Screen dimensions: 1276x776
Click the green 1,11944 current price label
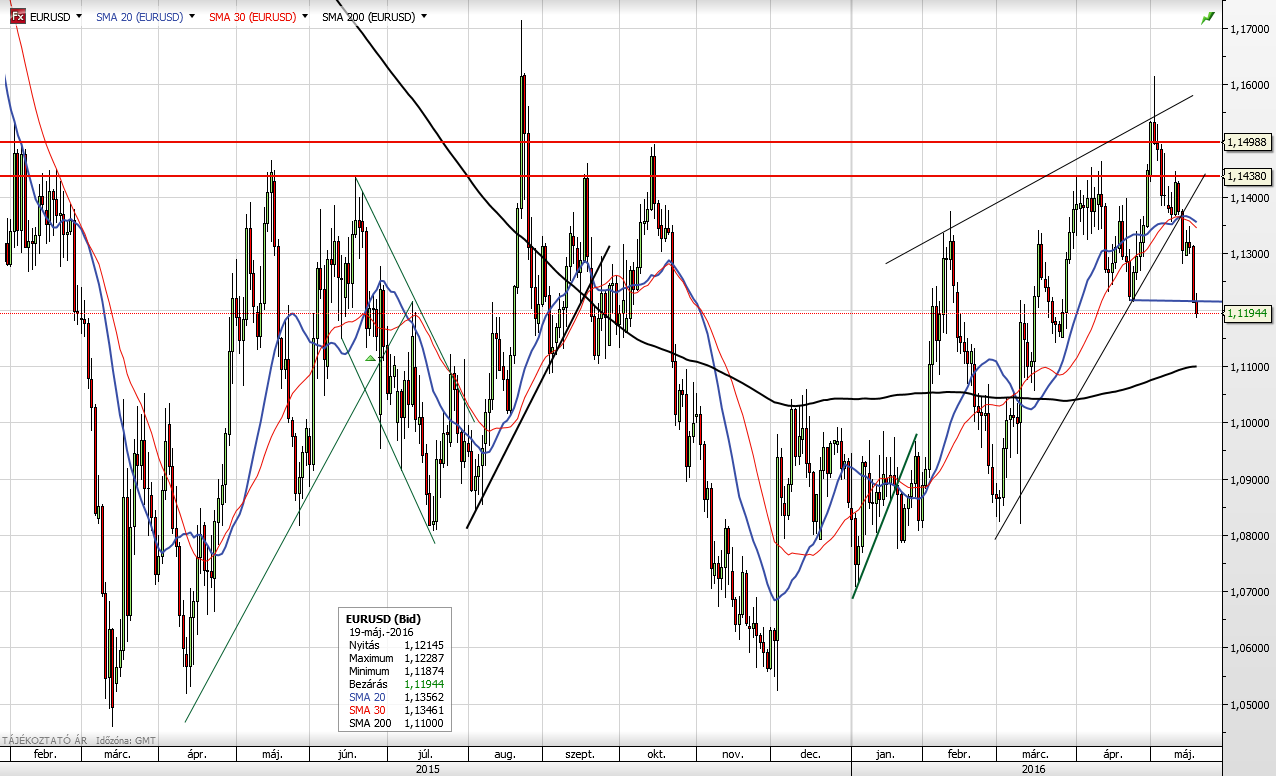(x=1248, y=313)
